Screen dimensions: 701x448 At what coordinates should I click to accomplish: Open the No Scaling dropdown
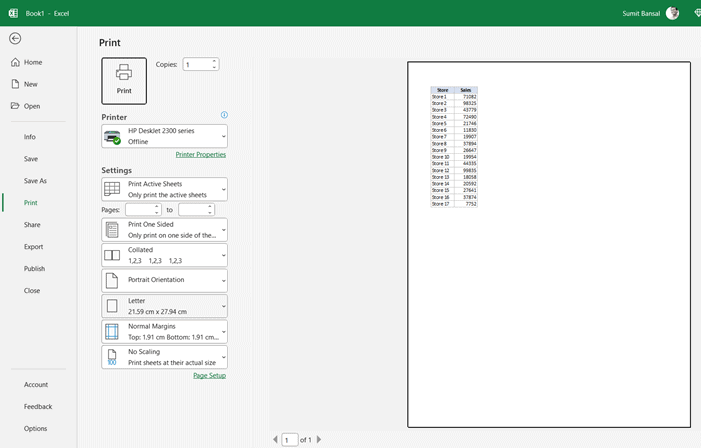(x=164, y=357)
